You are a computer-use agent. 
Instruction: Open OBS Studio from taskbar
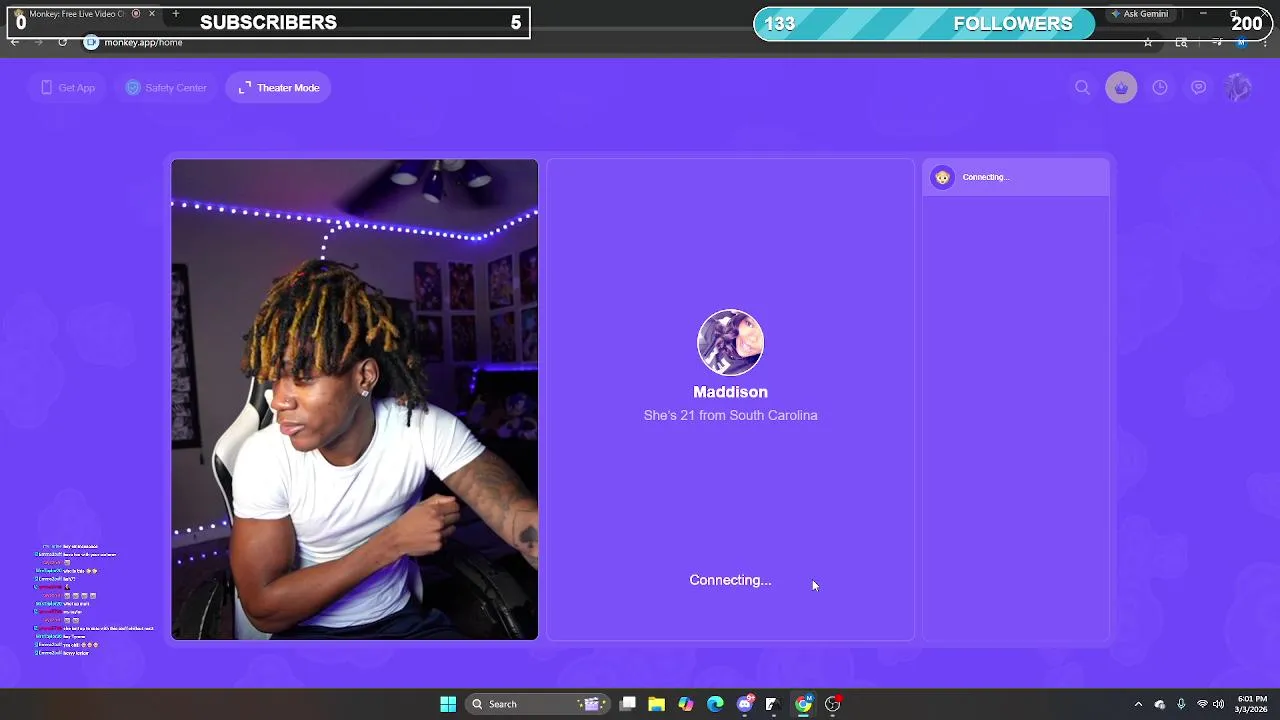click(832, 704)
